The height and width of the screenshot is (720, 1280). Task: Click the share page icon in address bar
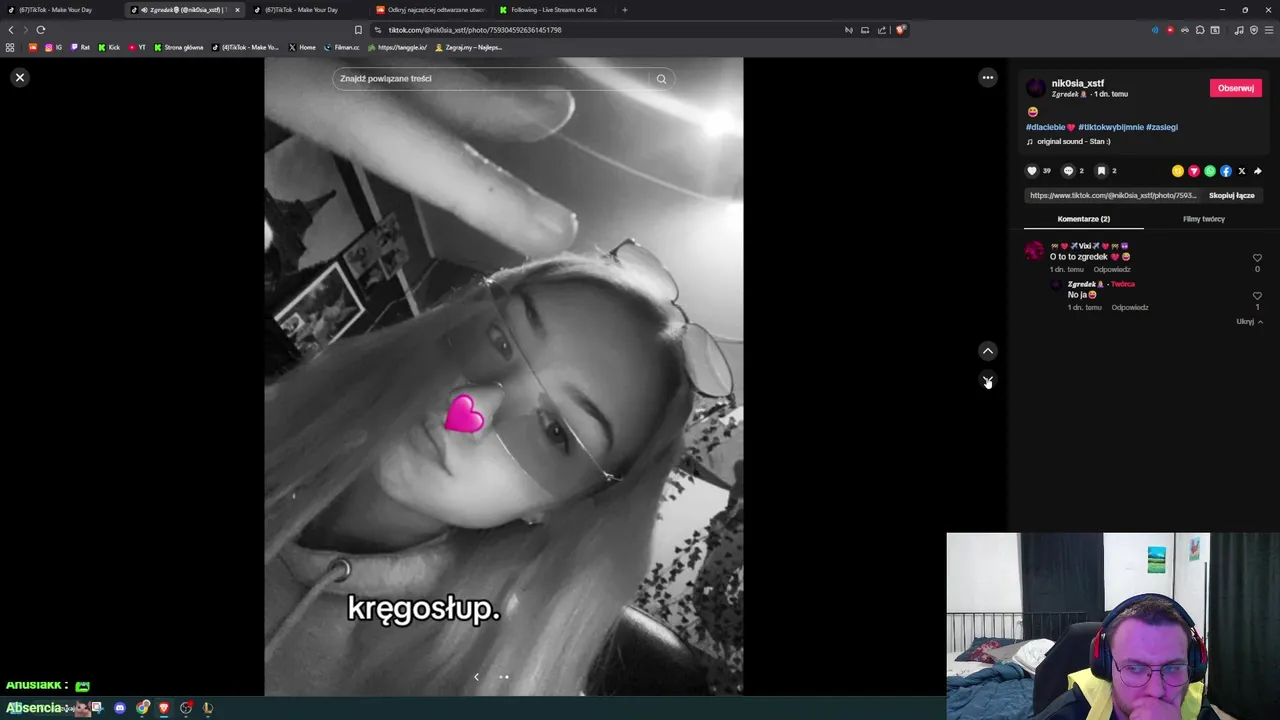(882, 30)
